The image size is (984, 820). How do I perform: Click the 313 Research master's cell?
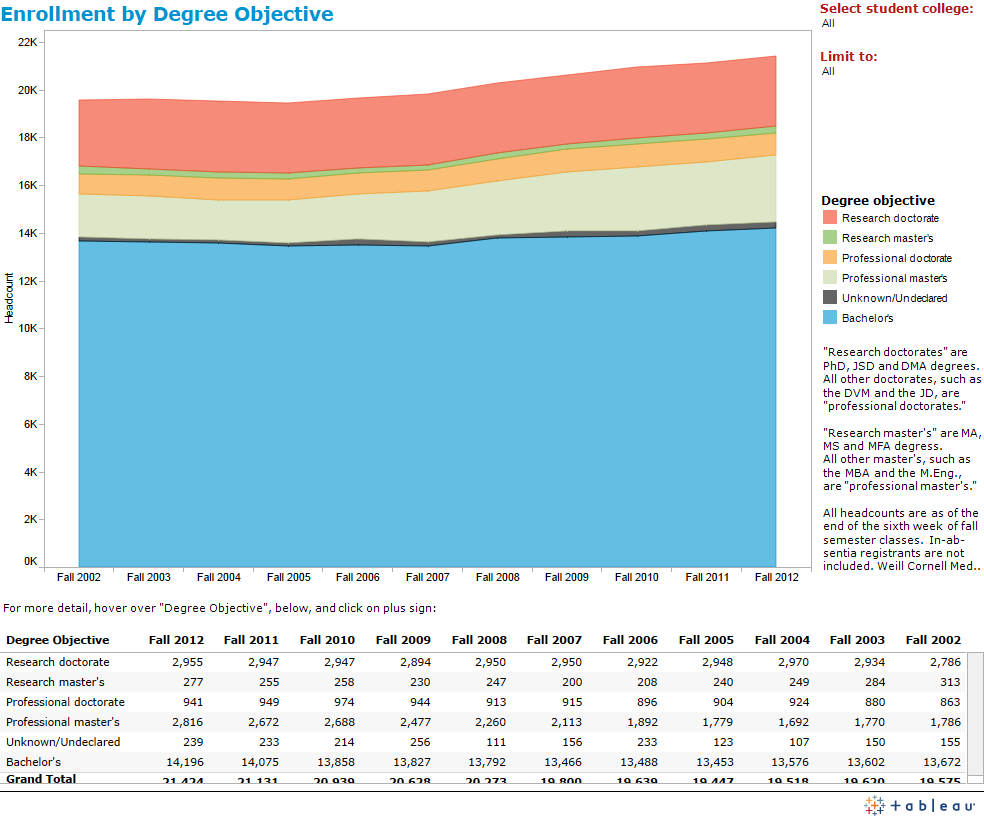click(950, 682)
